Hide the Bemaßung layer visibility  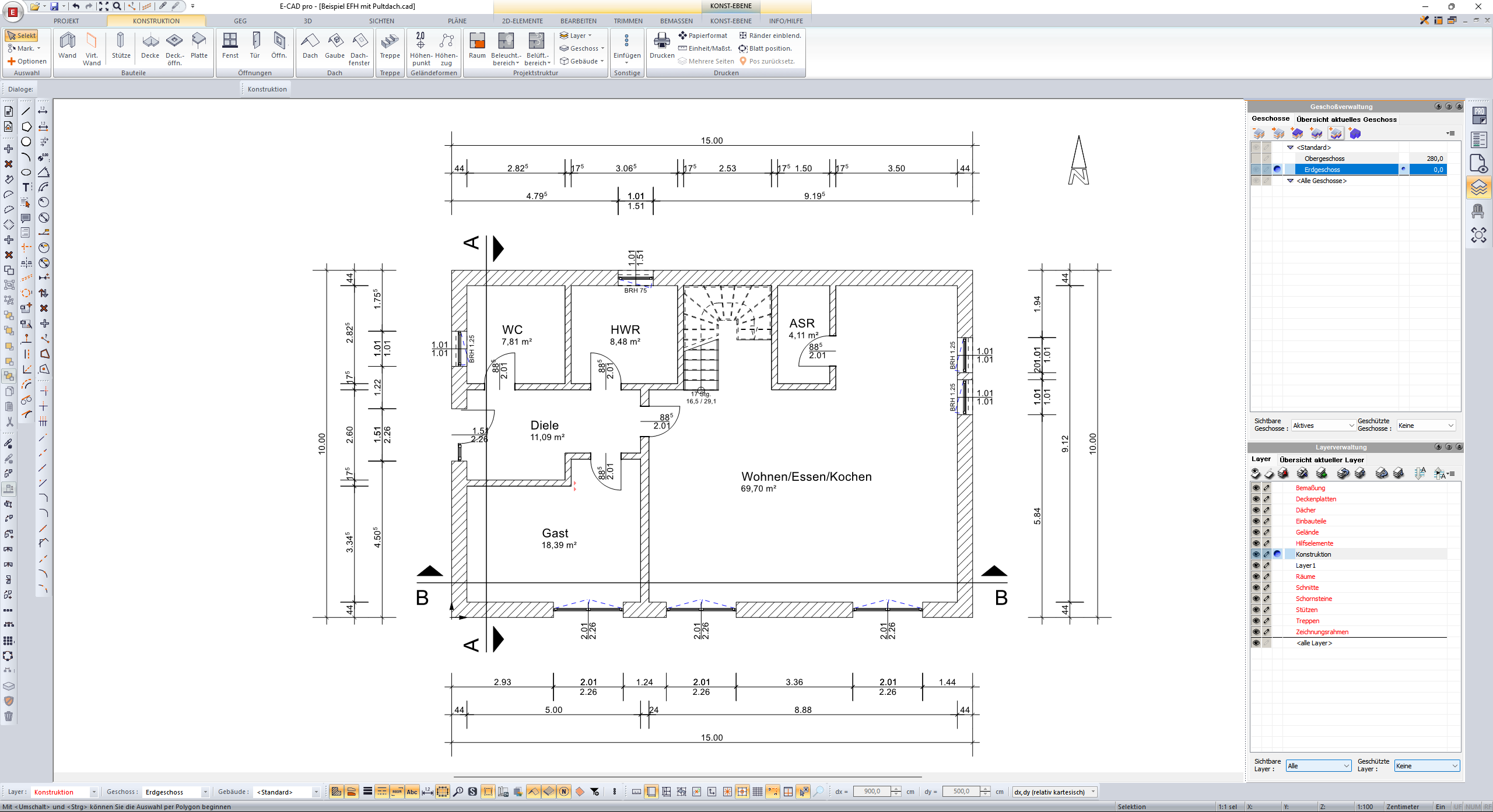coord(1256,488)
